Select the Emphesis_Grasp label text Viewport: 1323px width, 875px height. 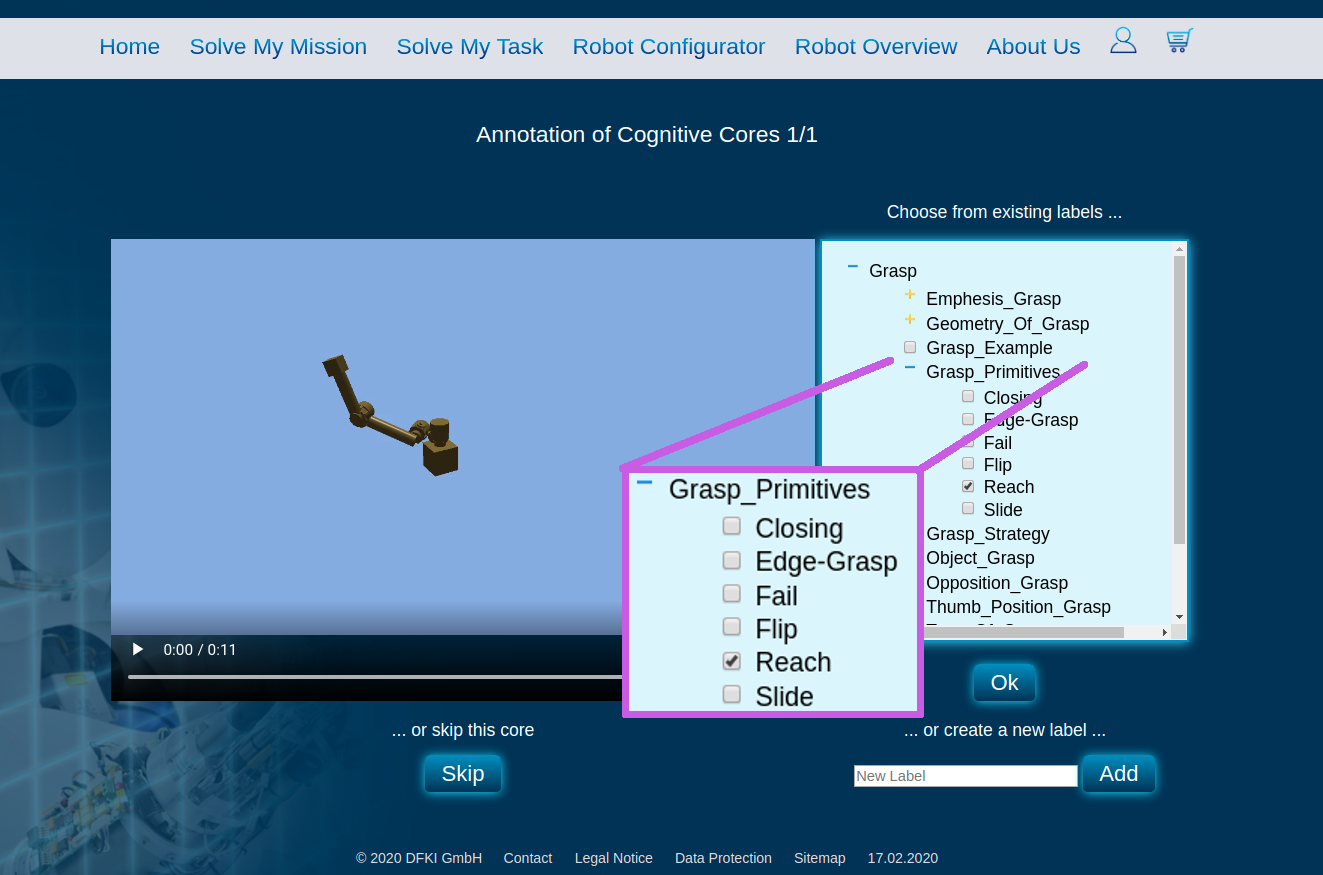pos(993,299)
